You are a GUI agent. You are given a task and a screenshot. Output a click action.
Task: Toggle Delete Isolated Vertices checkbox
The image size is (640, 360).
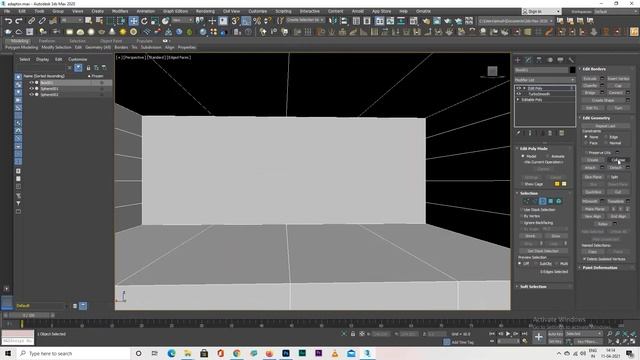tap(584, 259)
